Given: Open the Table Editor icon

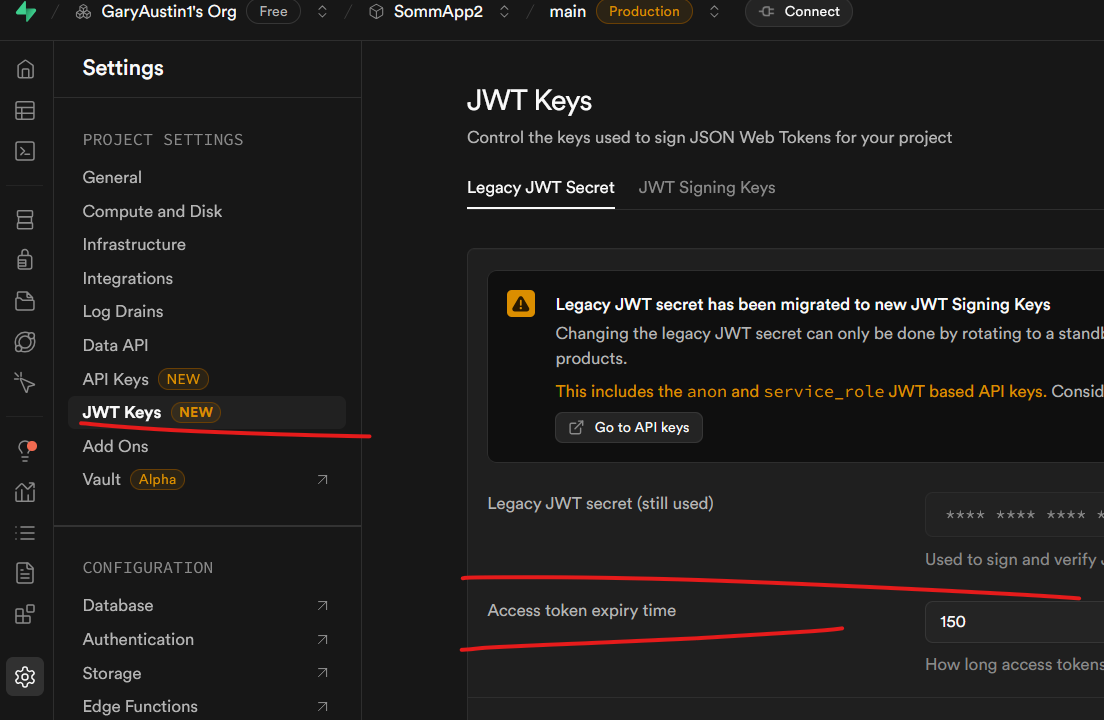Looking at the screenshot, I should click(x=25, y=110).
